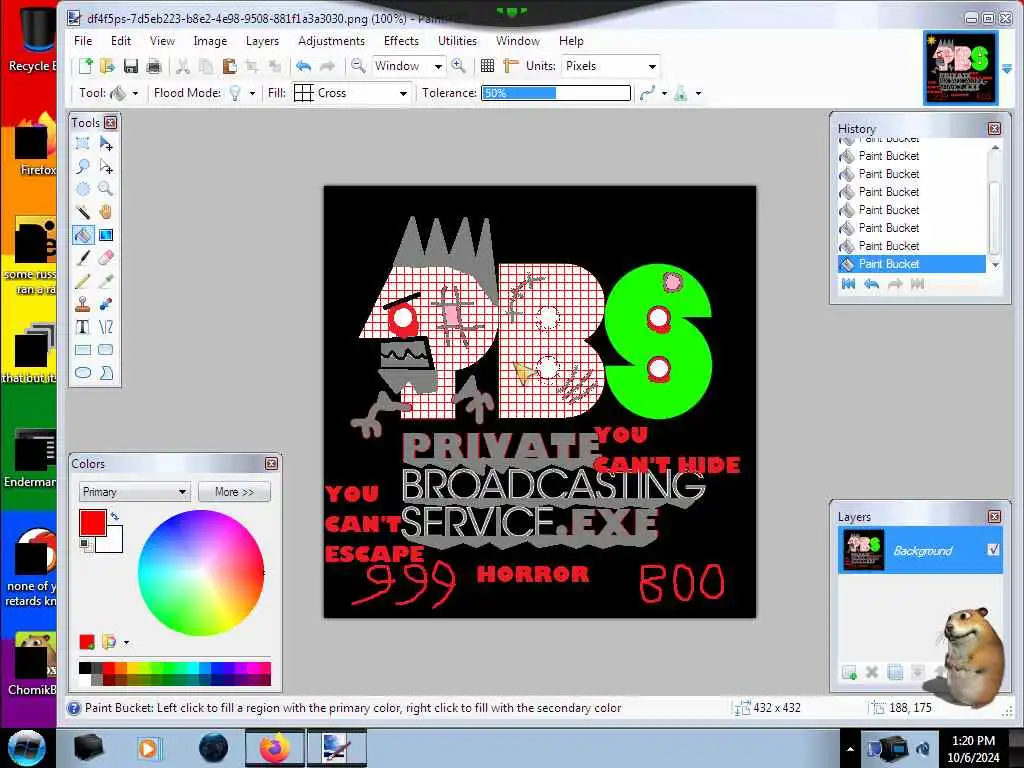Click the Open file toolbar icon
Image resolution: width=1024 pixels, height=768 pixels.
pos(107,66)
